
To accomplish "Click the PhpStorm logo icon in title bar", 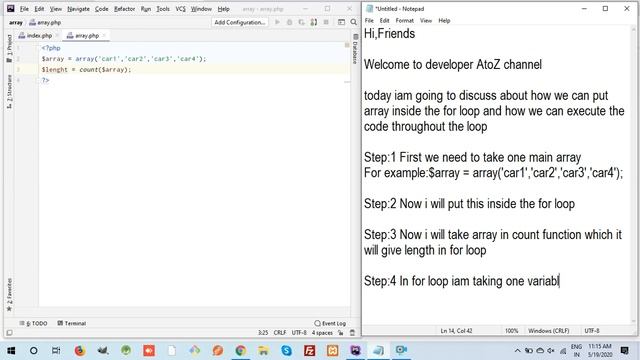I will click(11, 8).
